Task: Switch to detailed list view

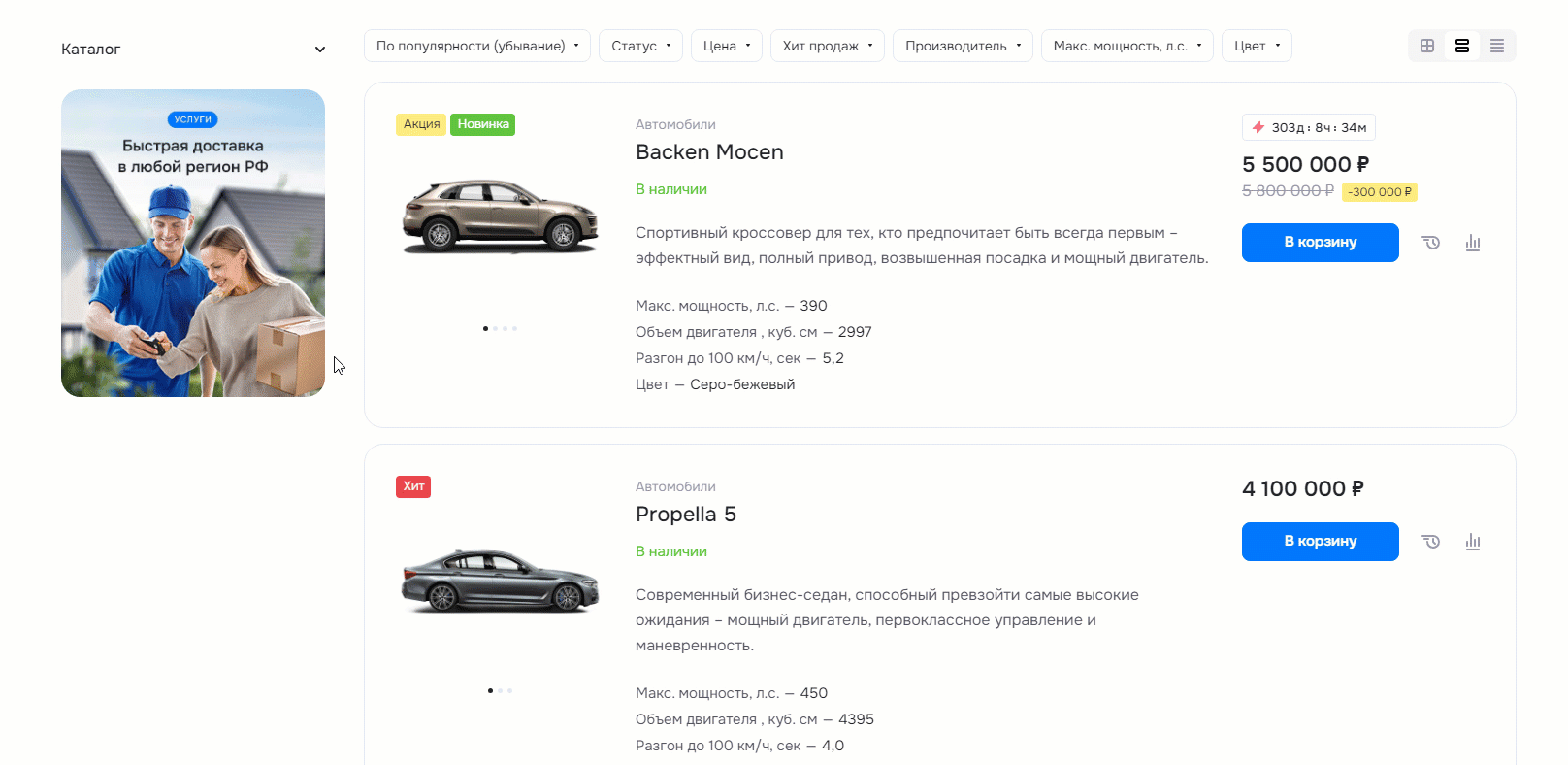Action: [1462, 46]
